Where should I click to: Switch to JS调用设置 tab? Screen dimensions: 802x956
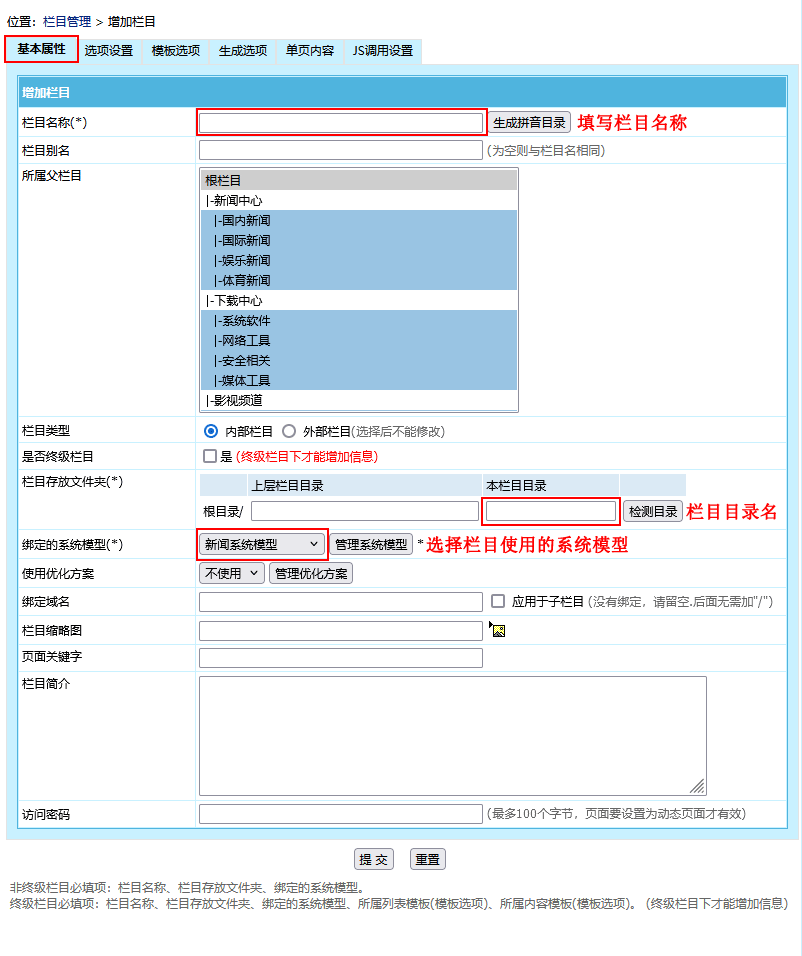(382, 51)
